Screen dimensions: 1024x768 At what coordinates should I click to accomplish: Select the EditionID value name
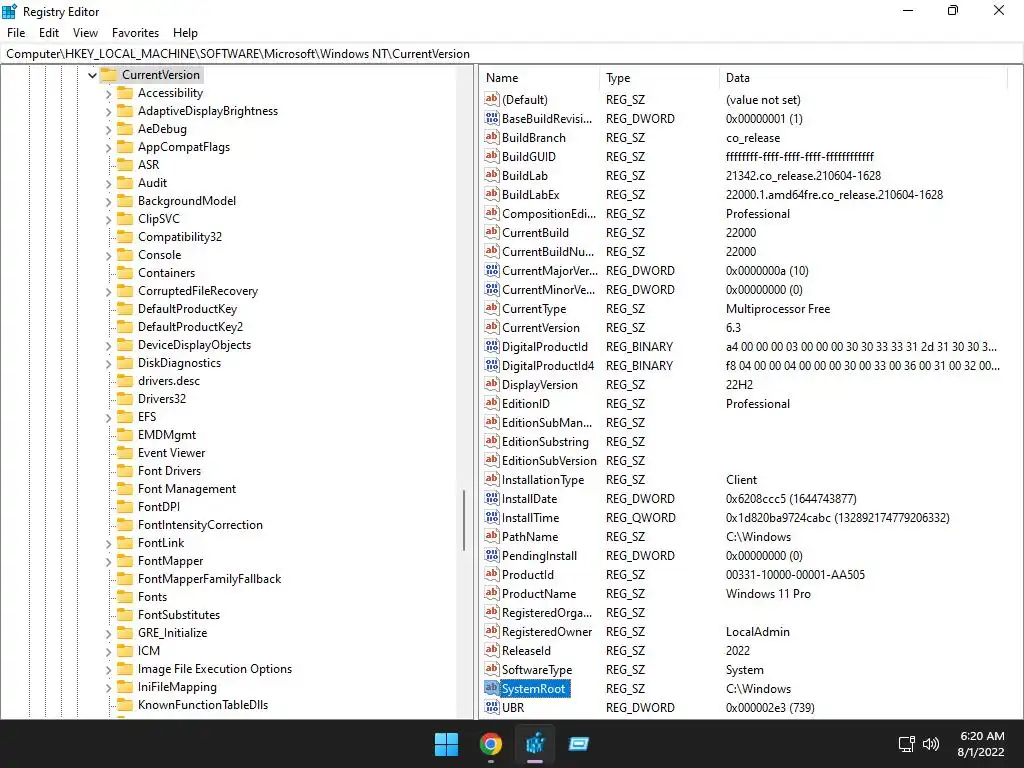point(526,404)
